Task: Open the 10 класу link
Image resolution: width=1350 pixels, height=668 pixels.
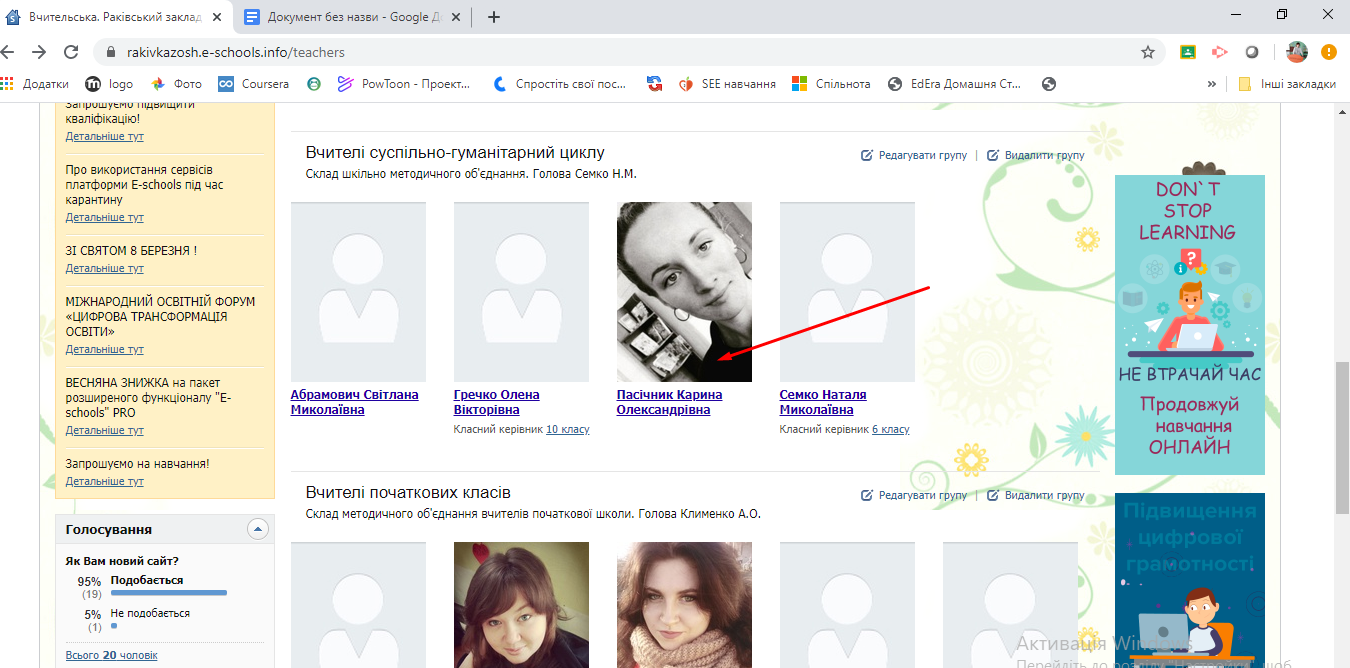Action: (568, 429)
